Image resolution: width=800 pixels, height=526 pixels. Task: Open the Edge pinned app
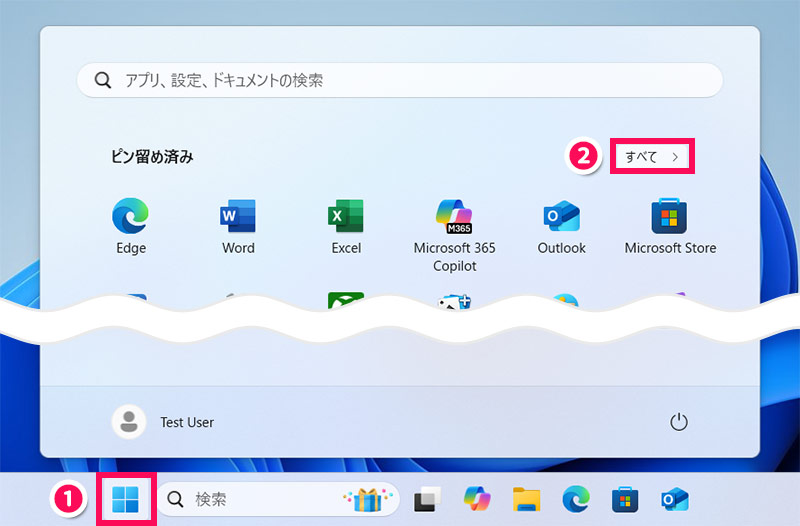131,226
